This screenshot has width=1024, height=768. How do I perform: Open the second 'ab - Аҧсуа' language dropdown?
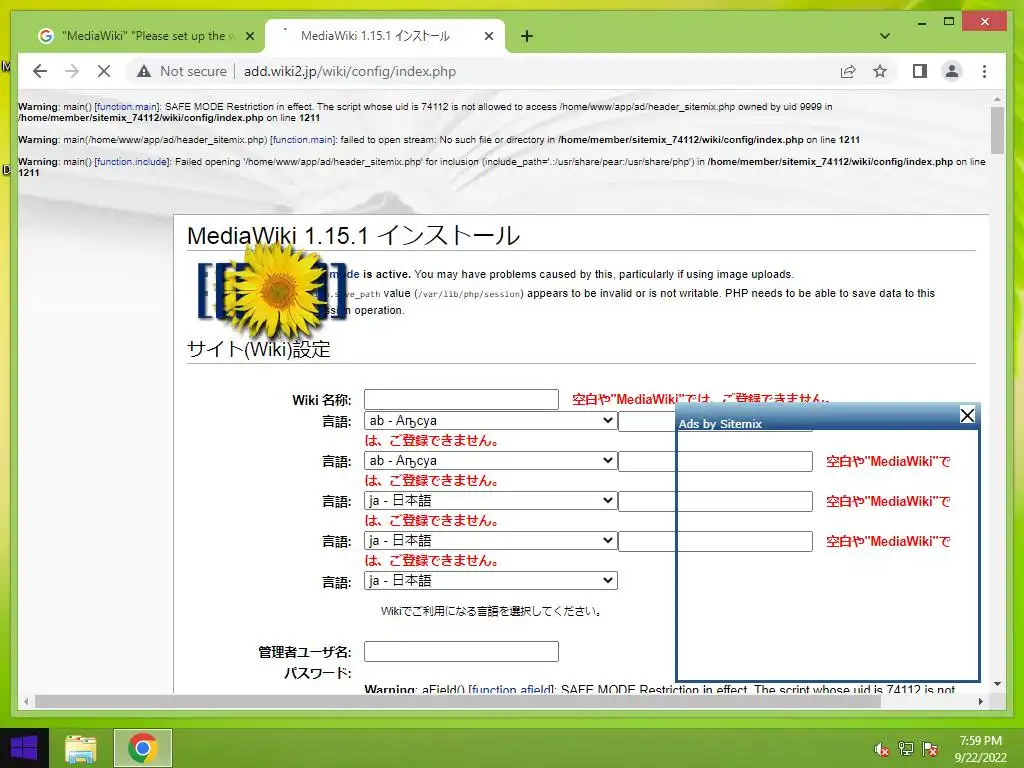point(490,460)
